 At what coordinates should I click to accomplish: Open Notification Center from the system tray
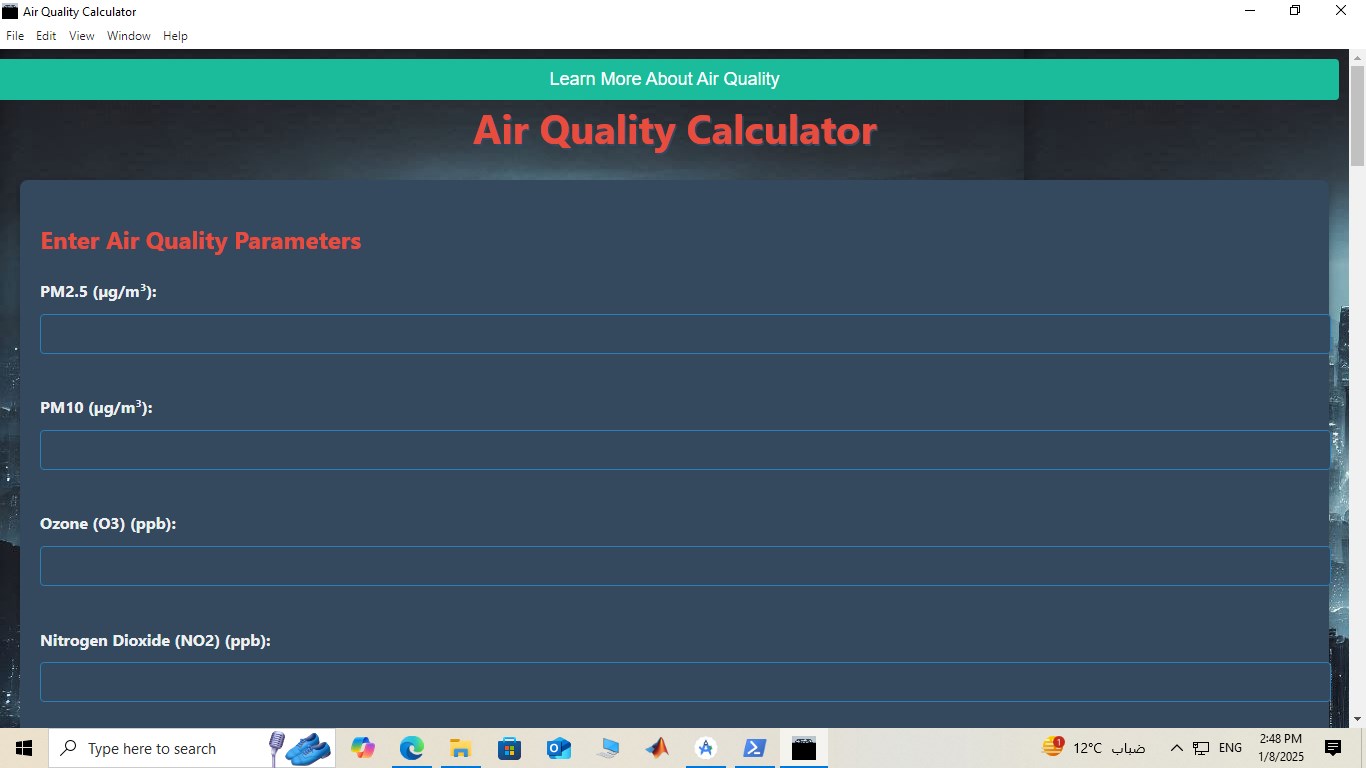tap(1332, 747)
